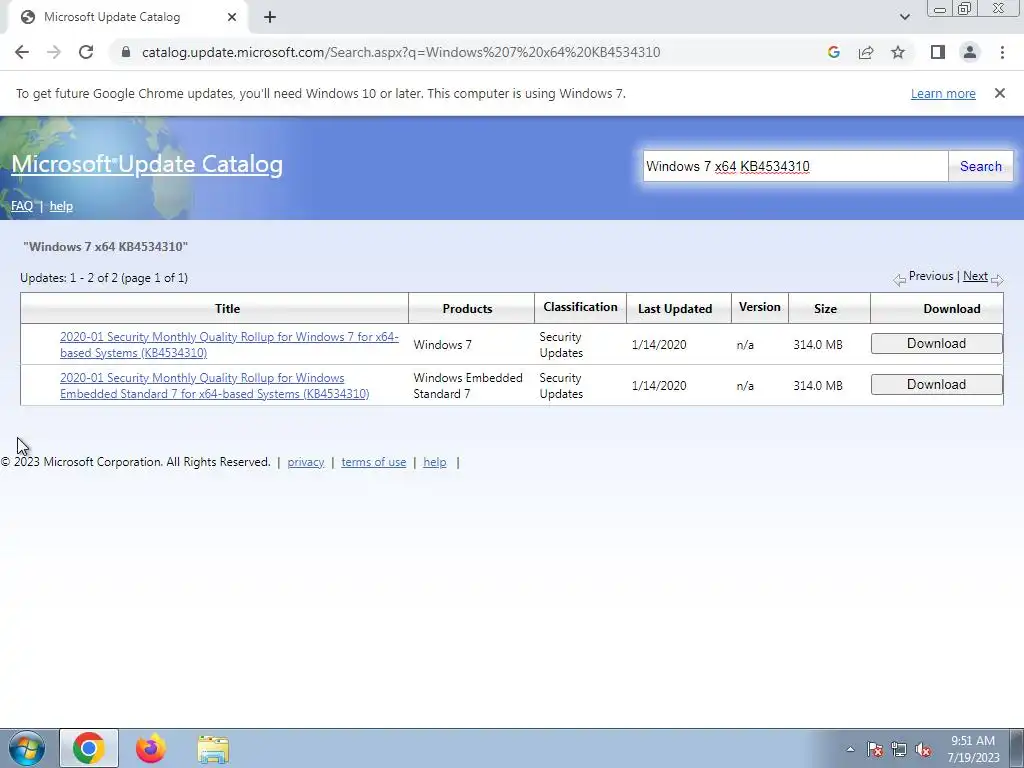The height and width of the screenshot is (768, 1024).
Task: Sort results by Version column
Action: tap(760, 307)
